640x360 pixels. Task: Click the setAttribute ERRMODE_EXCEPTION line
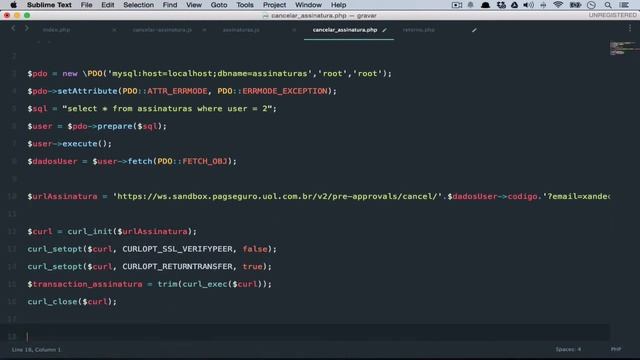(x=182, y=91)
